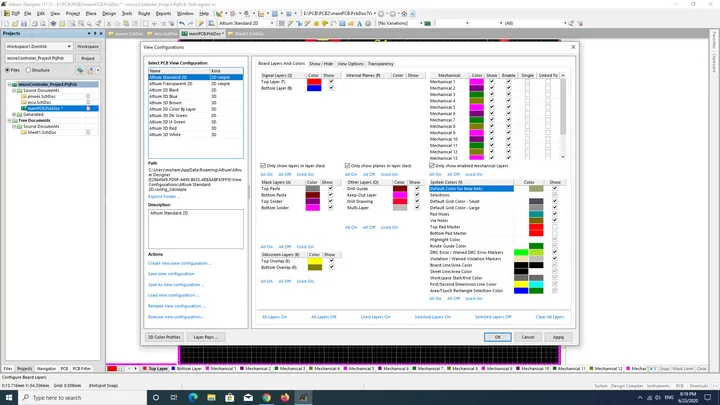Click the Description text box
Image resolution: width=720 pixels, height=405 pixels.
[196, 229]
